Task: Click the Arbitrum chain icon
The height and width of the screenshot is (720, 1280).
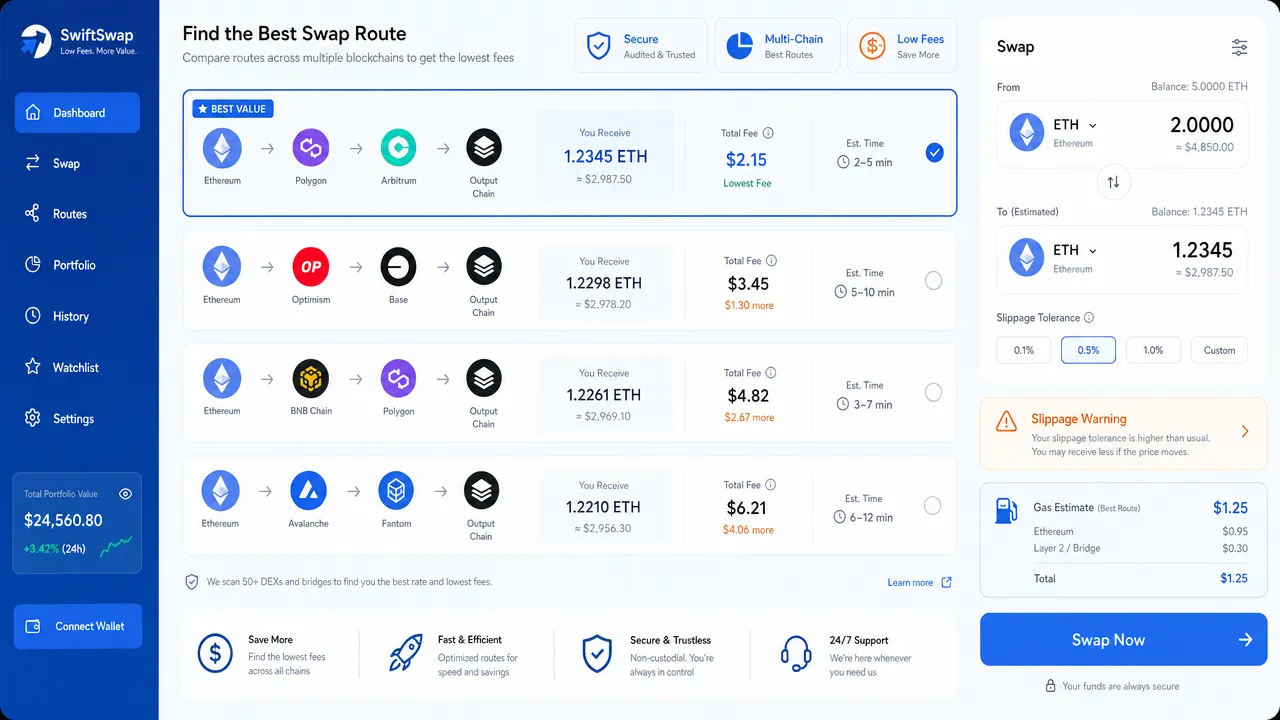Action: (x=398, y=148)
